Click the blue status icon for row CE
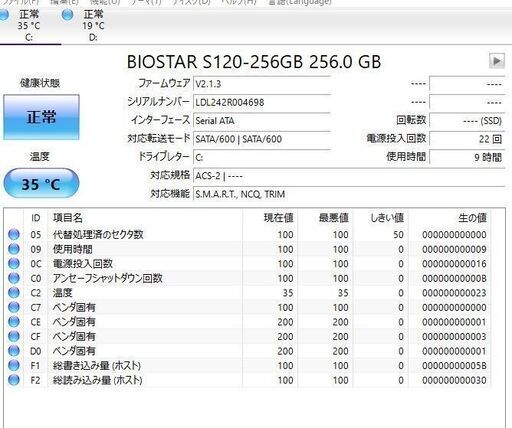 point(14,322)
